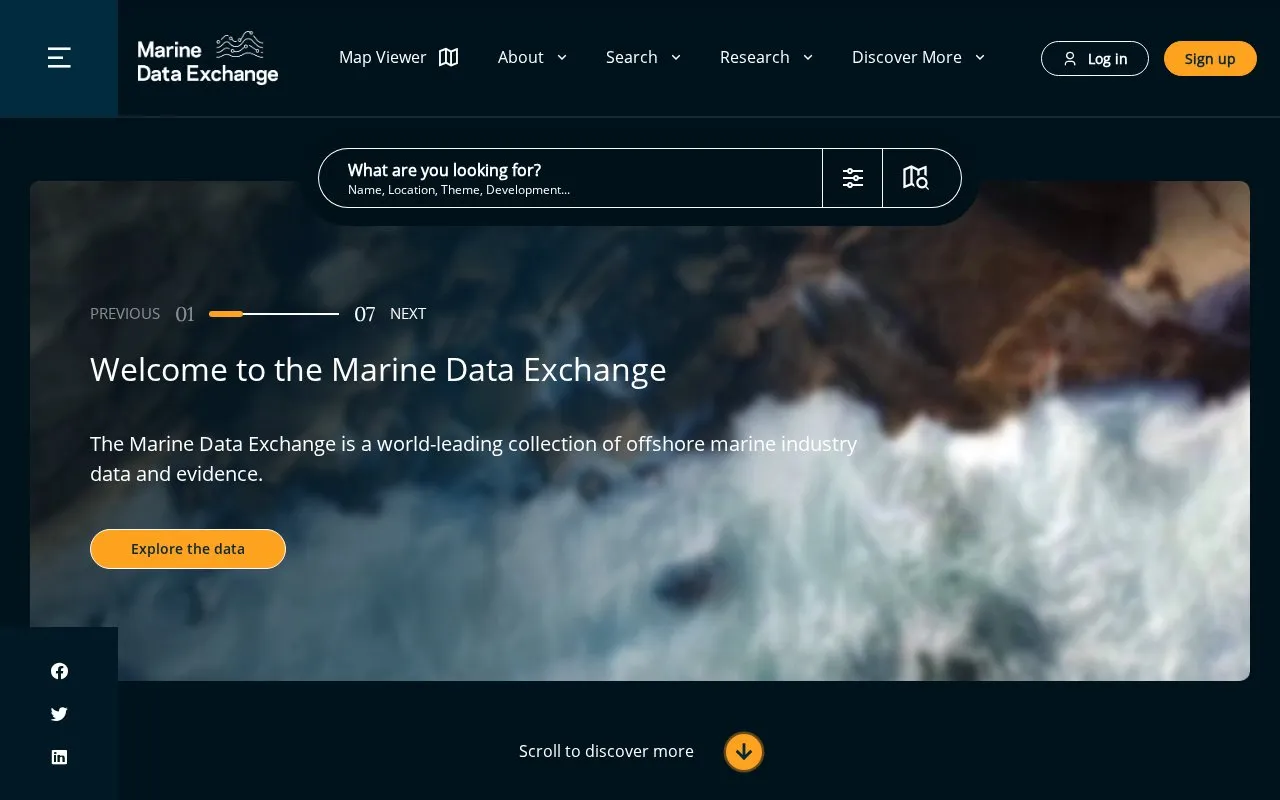Screen dimensions: 1280x800
Task: Click the map search icon
Action: tap(916, 178)
